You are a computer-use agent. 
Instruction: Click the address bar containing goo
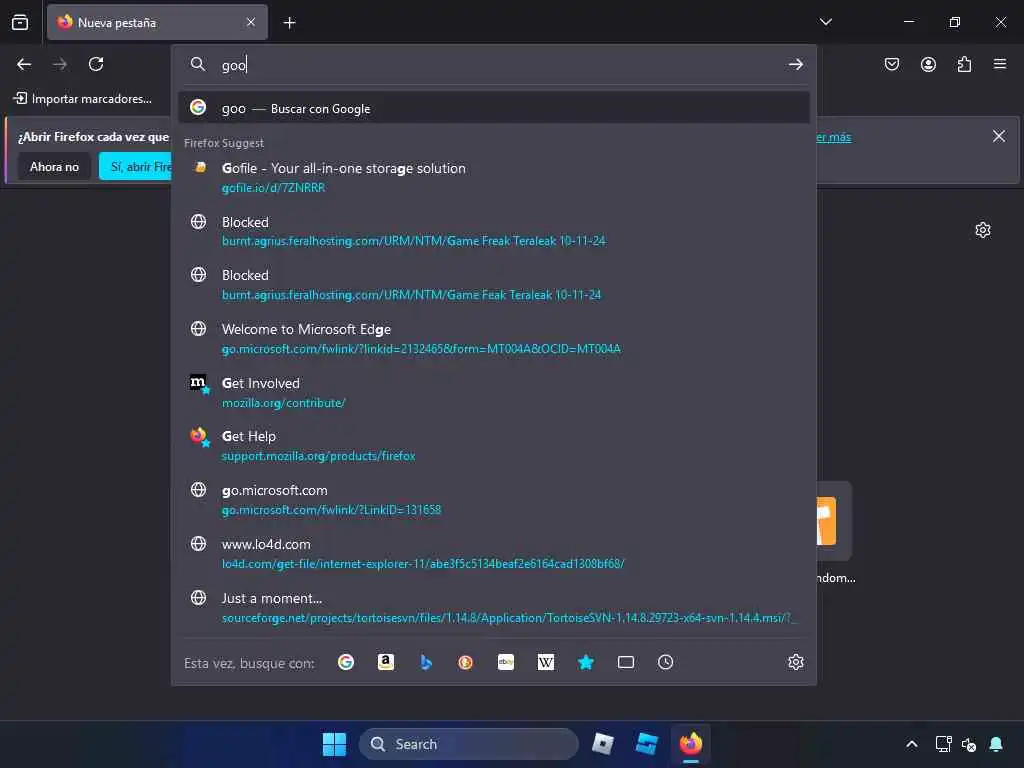(496, 65)
